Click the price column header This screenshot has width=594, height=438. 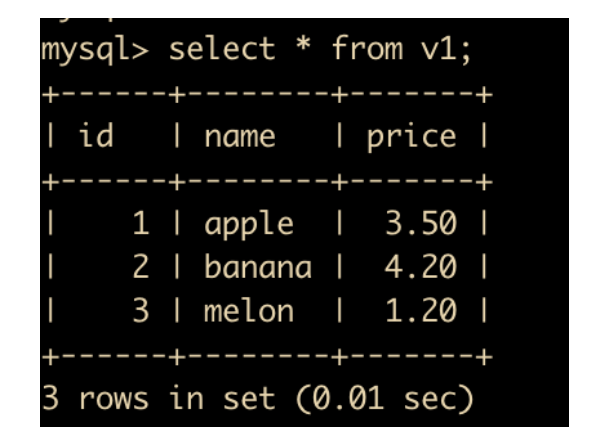pyautogui.click(x=411, y=137)
